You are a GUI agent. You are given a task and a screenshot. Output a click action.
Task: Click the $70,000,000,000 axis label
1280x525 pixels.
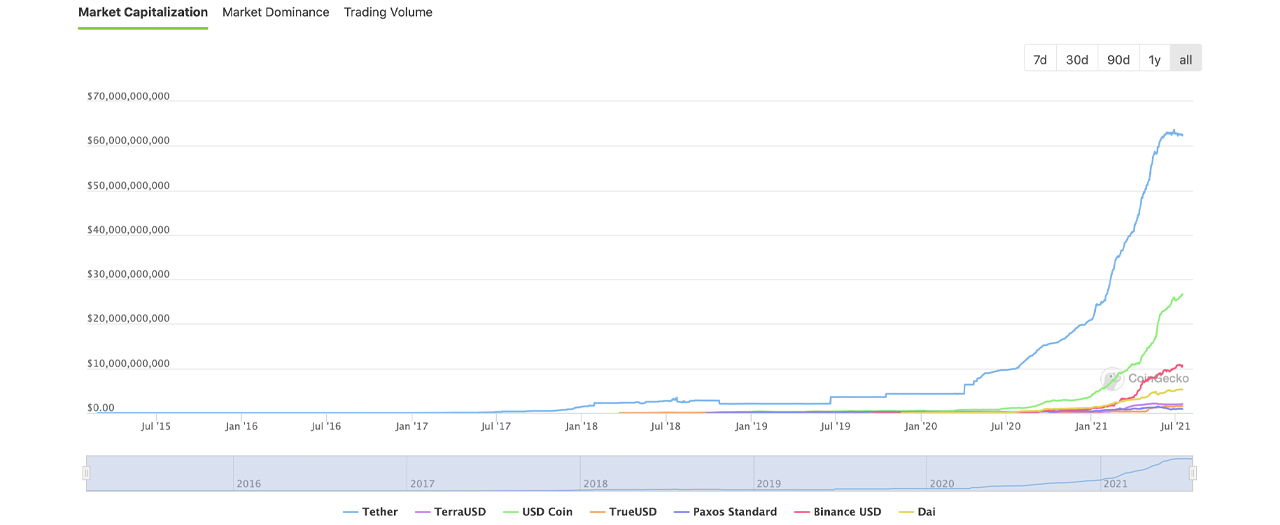pyautogui.click(x=129, y=97)
